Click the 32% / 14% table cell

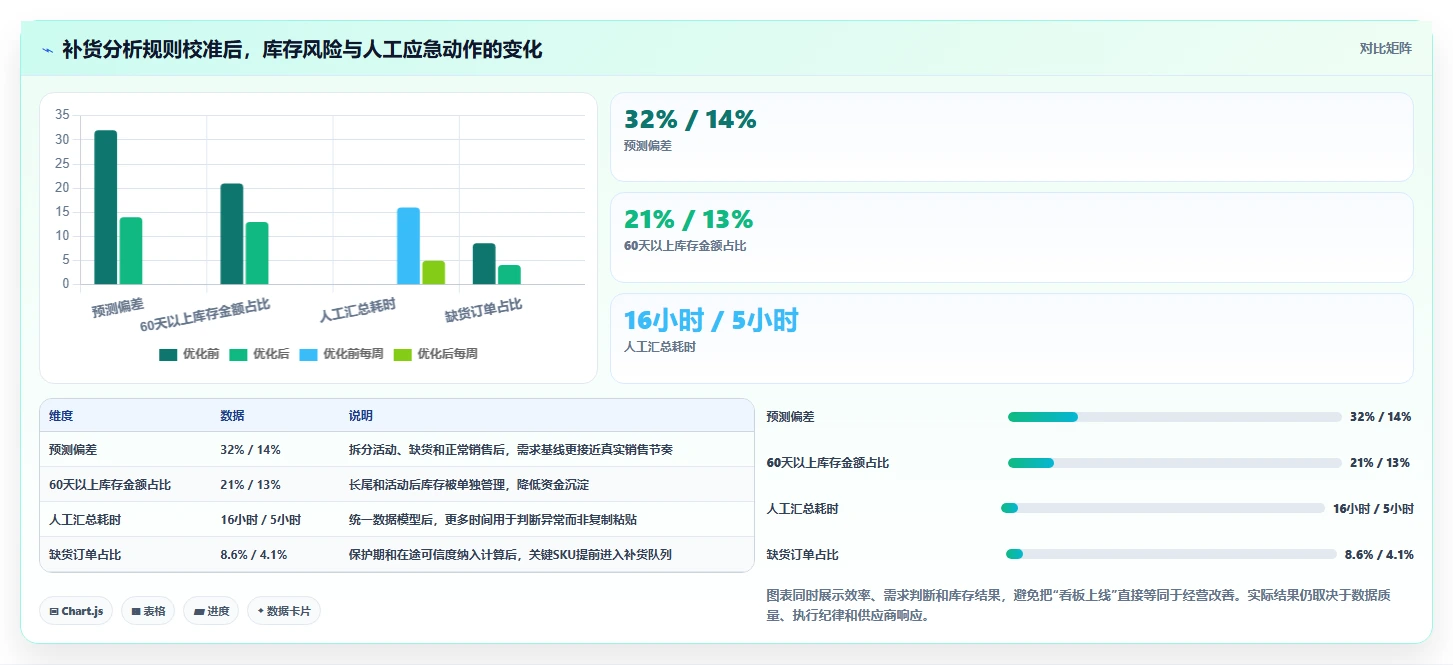250,450
